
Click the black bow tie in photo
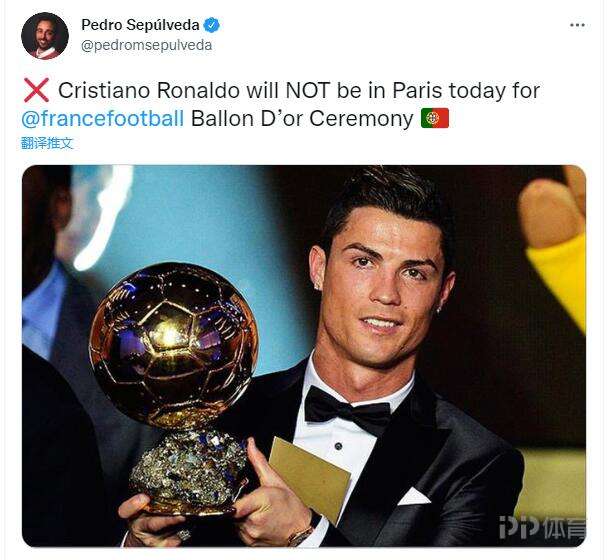(347, 411)
